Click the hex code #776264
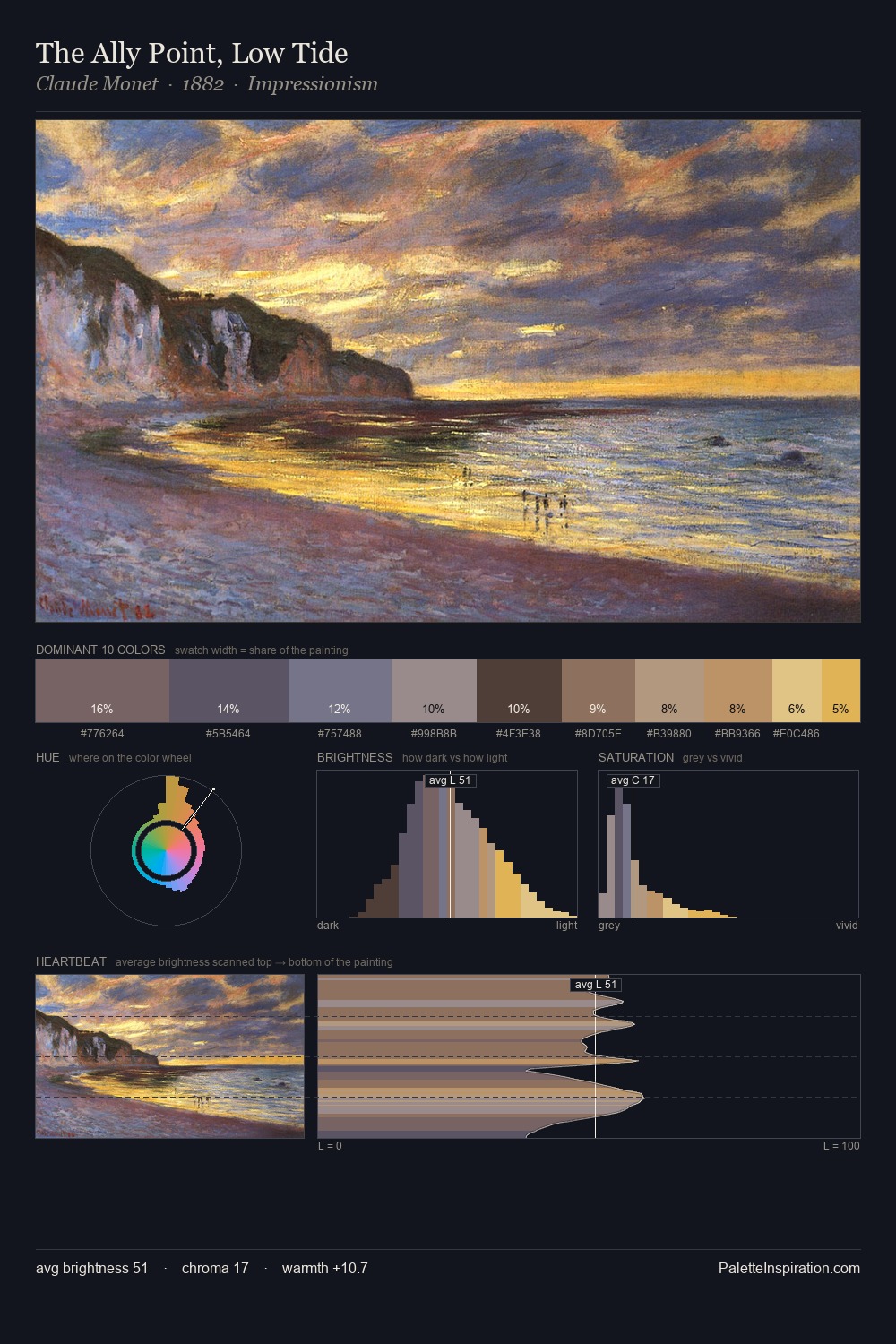896x1344 pixels. (102, 734)
